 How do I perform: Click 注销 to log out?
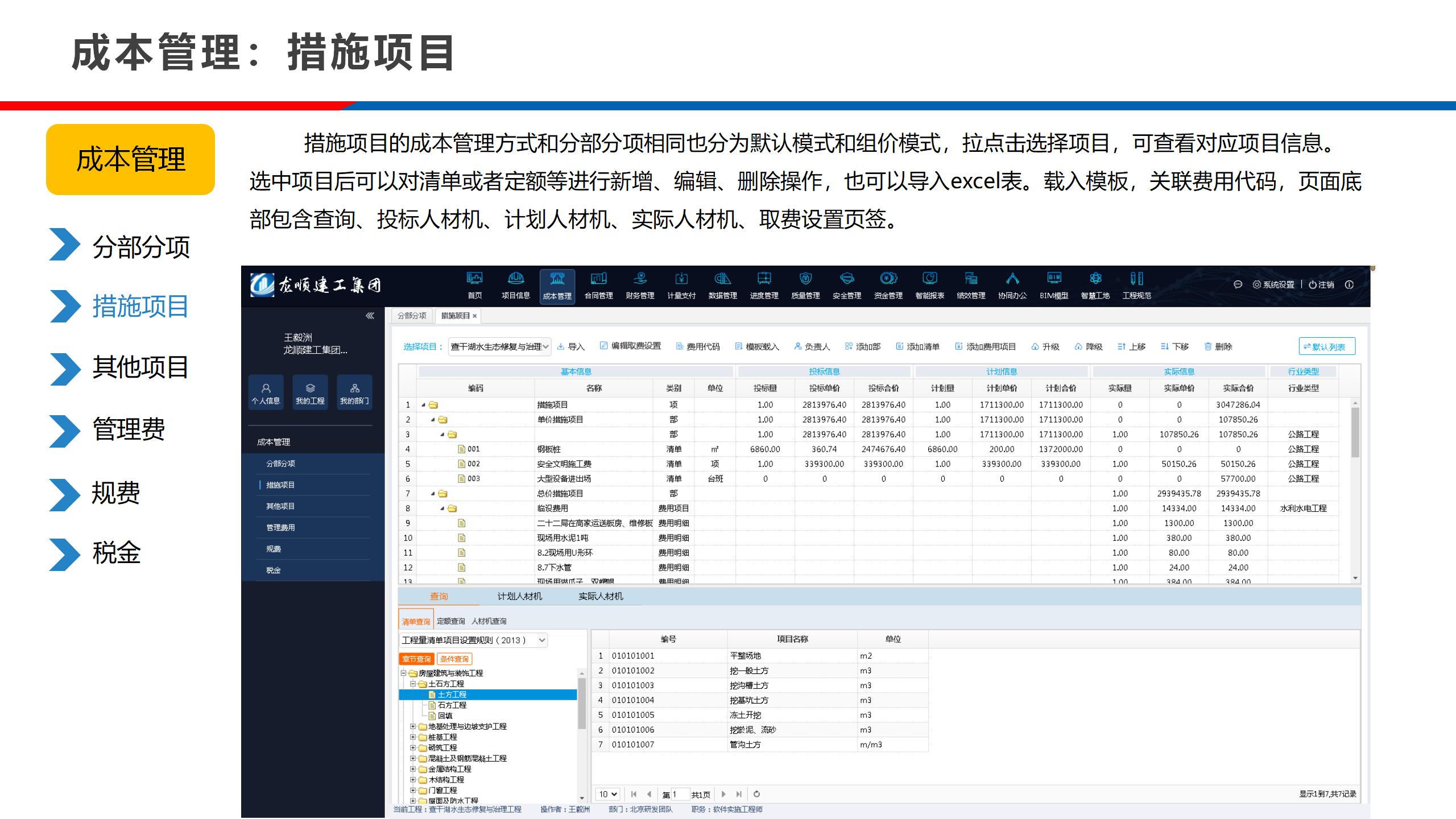1322,284
